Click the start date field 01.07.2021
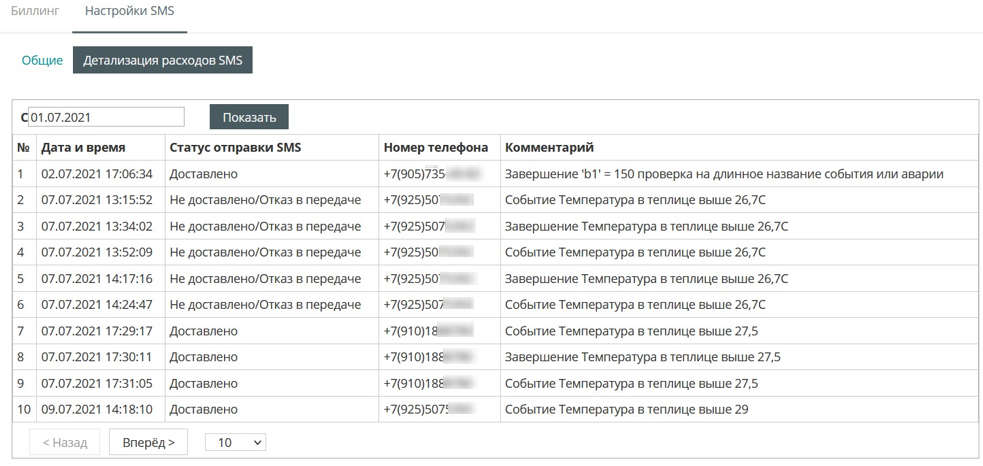The width and height of the screenshot is (983, 466). [x=106, y=117]
